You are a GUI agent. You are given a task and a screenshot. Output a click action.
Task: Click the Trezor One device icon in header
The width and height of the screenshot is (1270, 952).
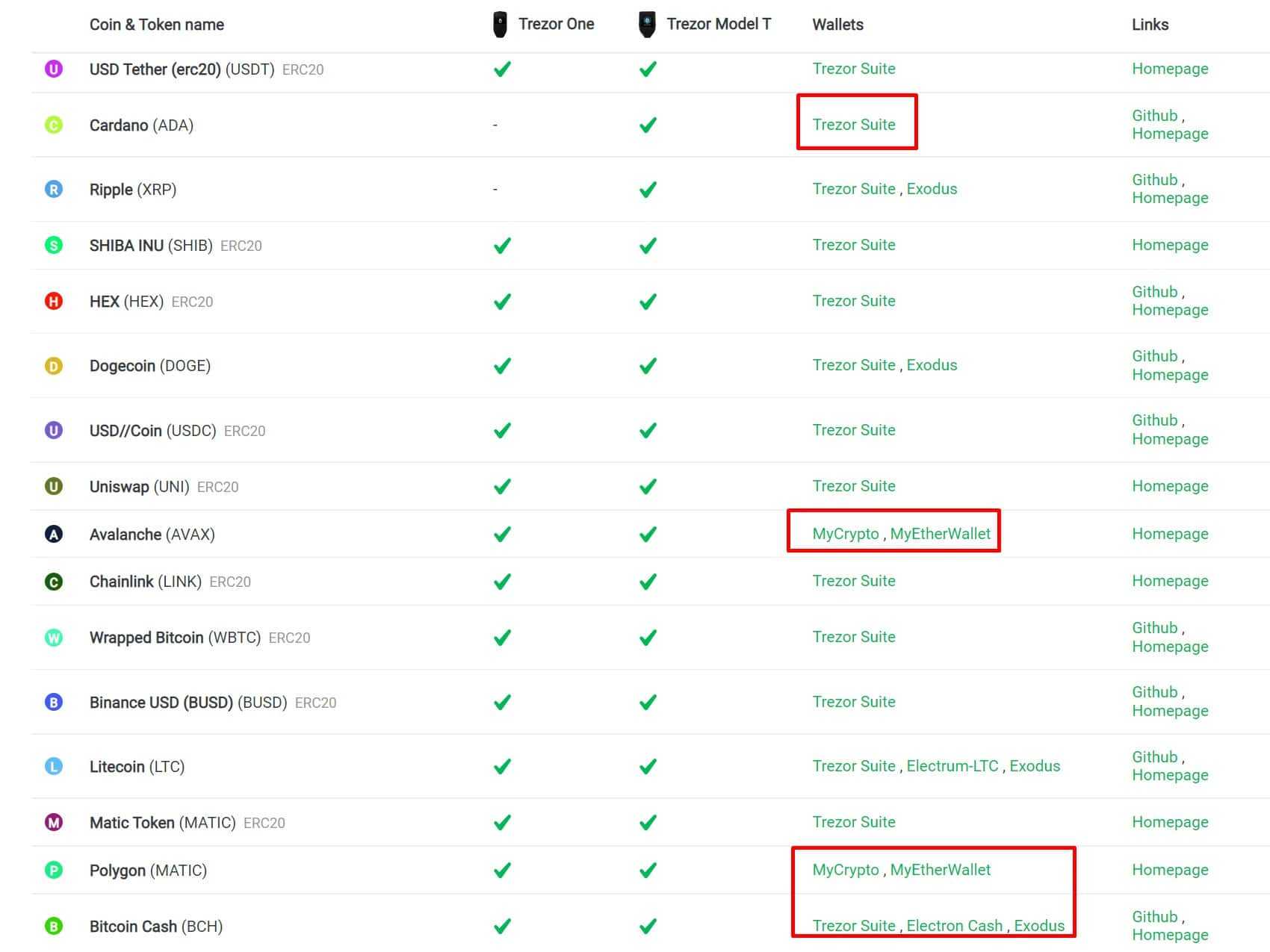(499, 22)
